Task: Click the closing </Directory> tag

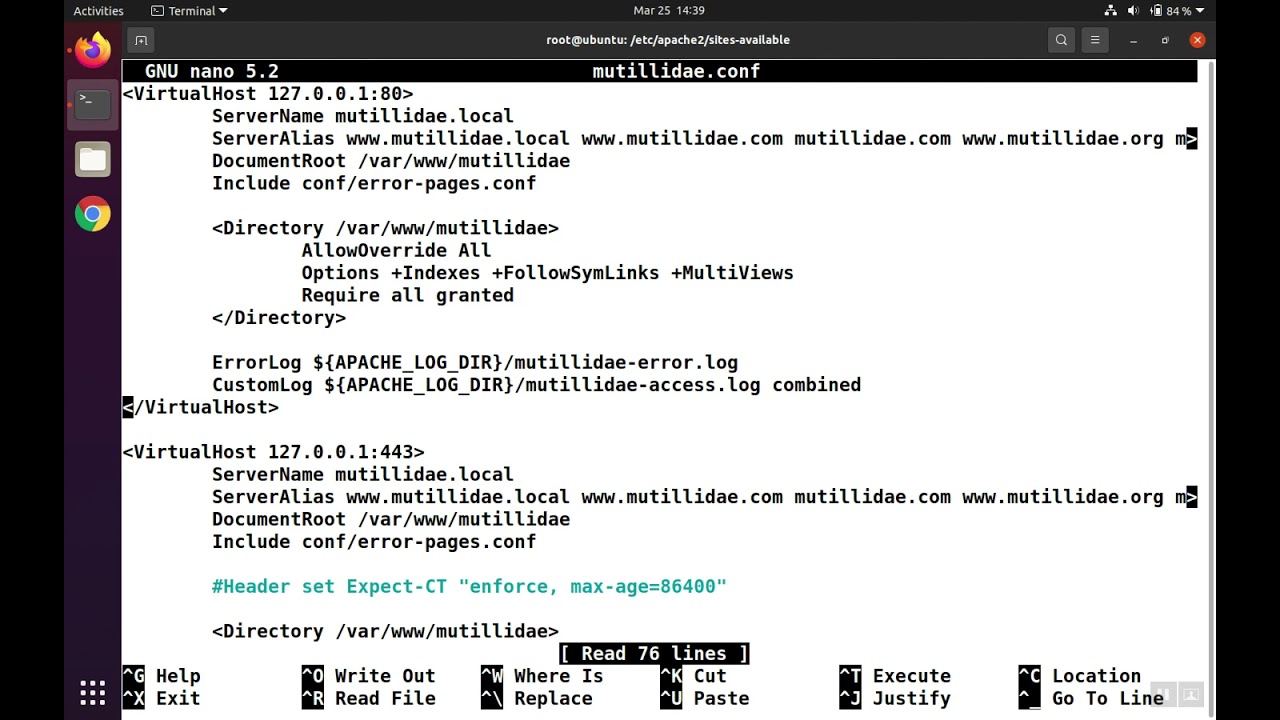Action: (279, 317)
